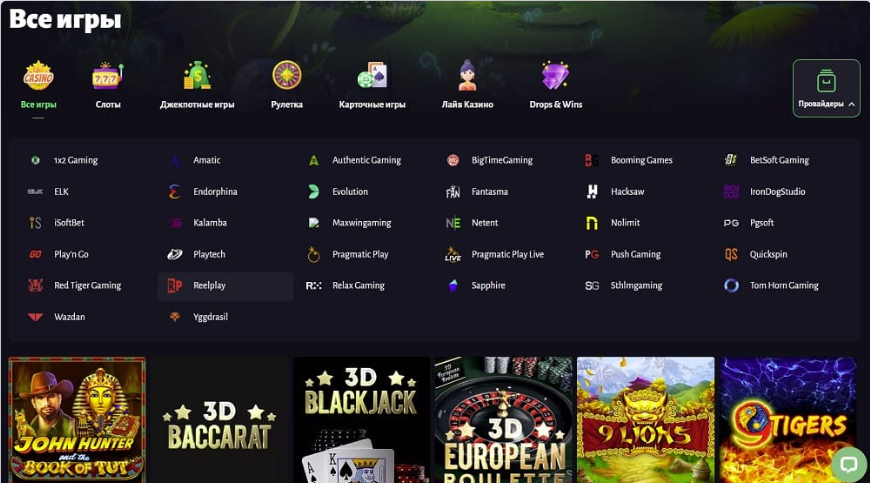
Task: Launch the 9 Tigers game tile
Action: point(788,420)
